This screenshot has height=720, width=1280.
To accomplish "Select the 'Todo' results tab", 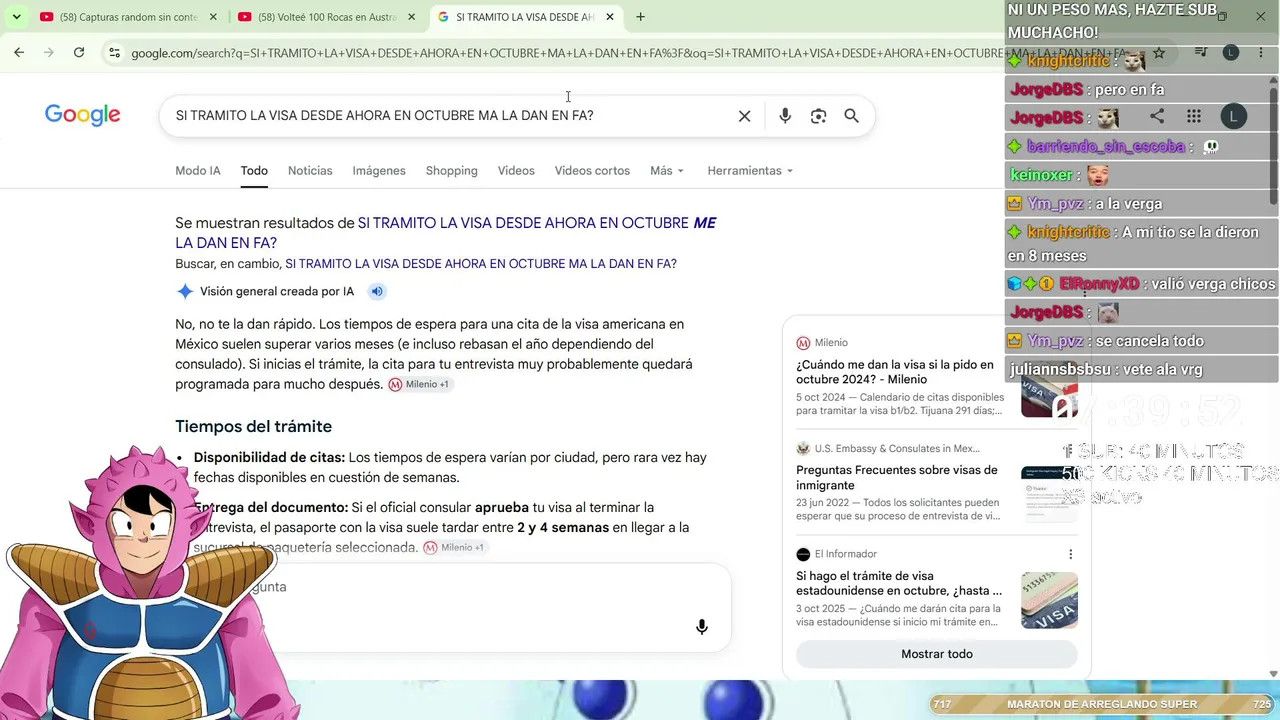I will point(254,171).
